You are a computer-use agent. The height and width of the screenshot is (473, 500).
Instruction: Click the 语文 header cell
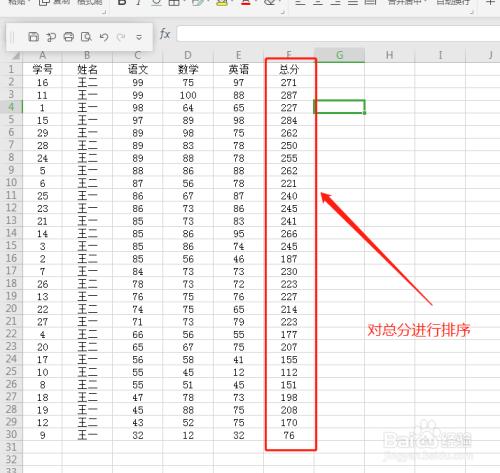click(138, 69)
